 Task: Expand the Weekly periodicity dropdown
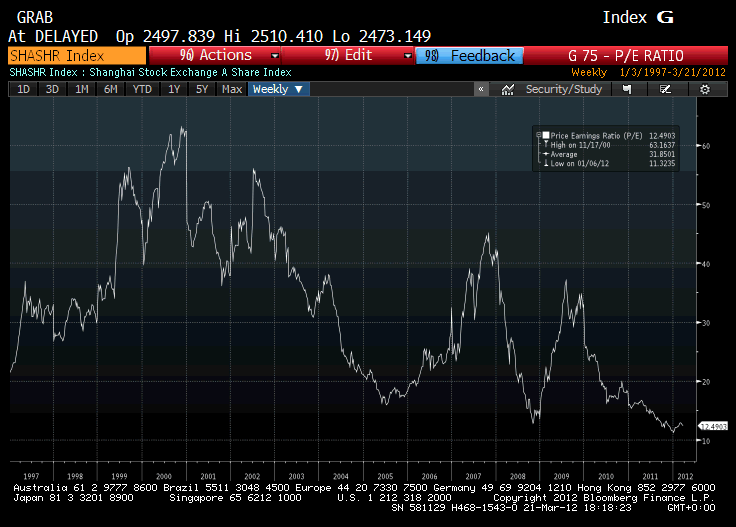278,89
